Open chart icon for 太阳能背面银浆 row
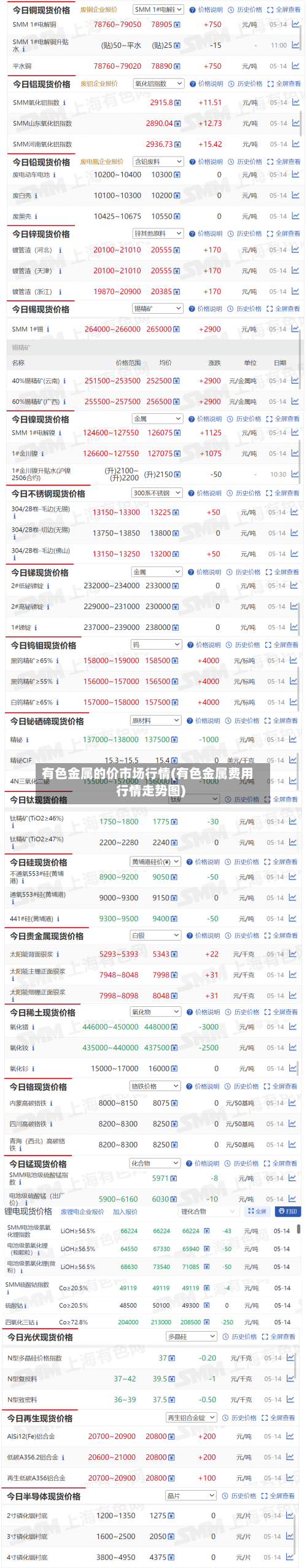This screenshot has width=307, height=1568. pyautogui.click(x=293, y=954)
